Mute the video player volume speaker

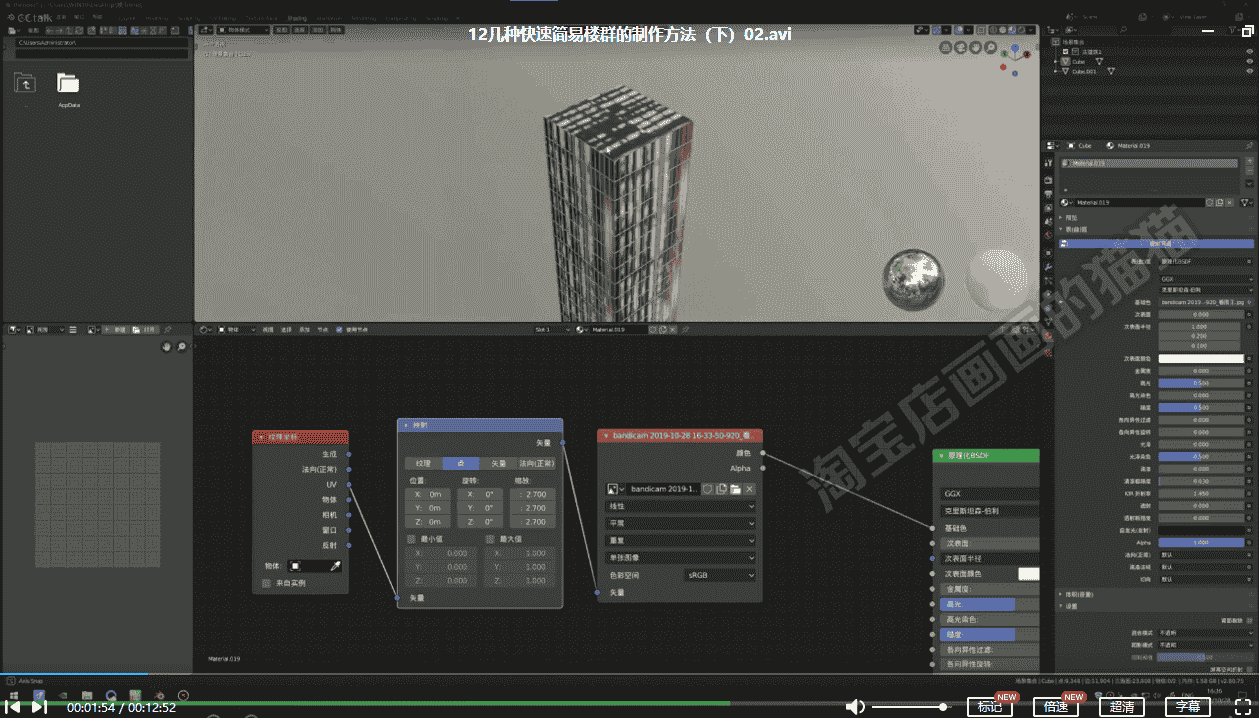855,707
